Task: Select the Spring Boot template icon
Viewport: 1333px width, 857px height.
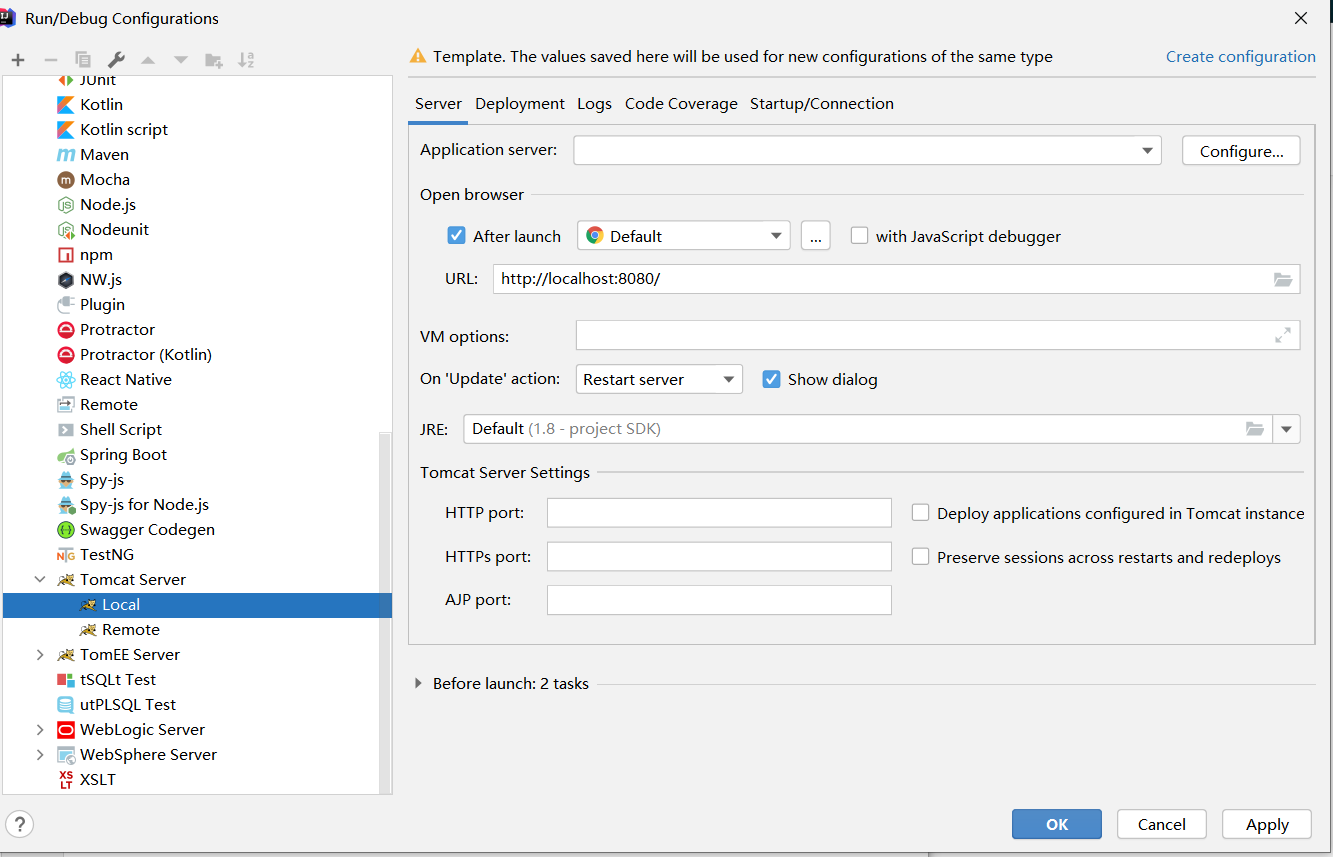Action: pos(66,454)
